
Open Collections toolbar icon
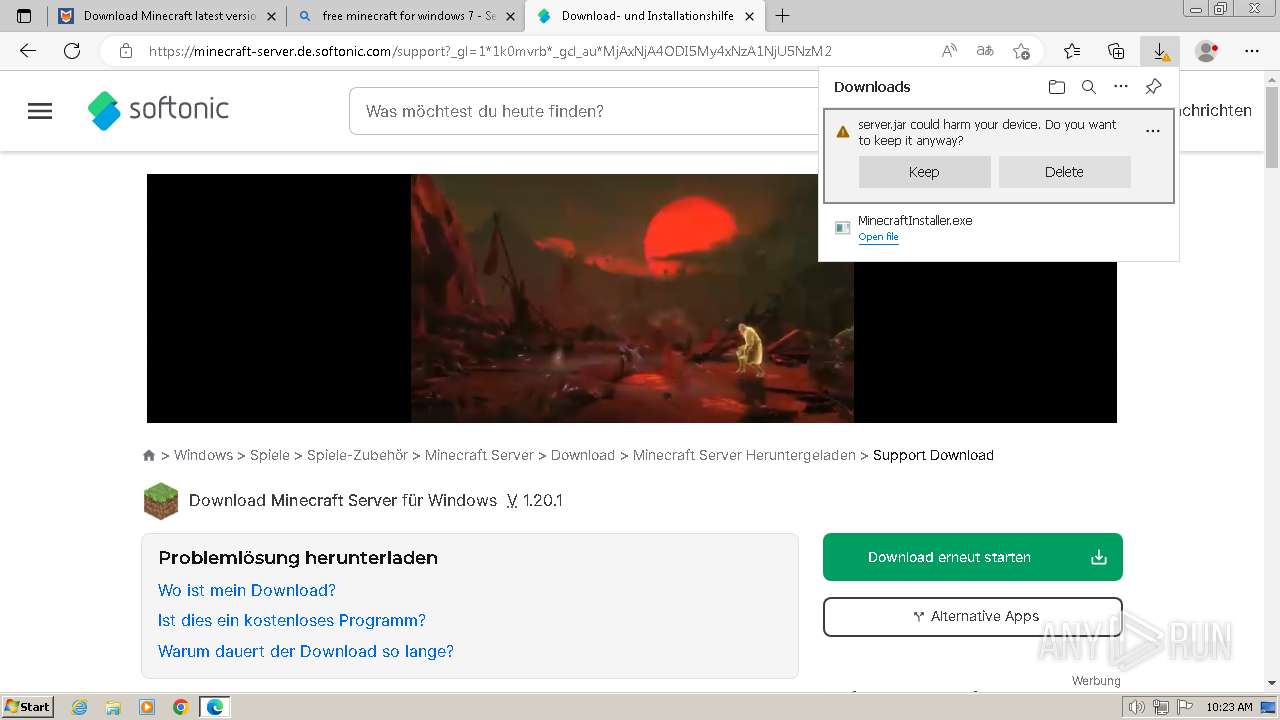(1116, 51)
